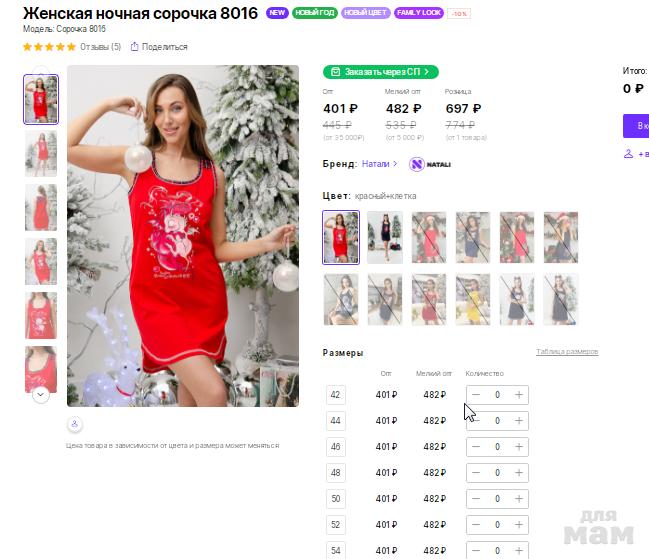The image size is (649, 559).
Task: Select size 48 box
Action: point(336,473)
